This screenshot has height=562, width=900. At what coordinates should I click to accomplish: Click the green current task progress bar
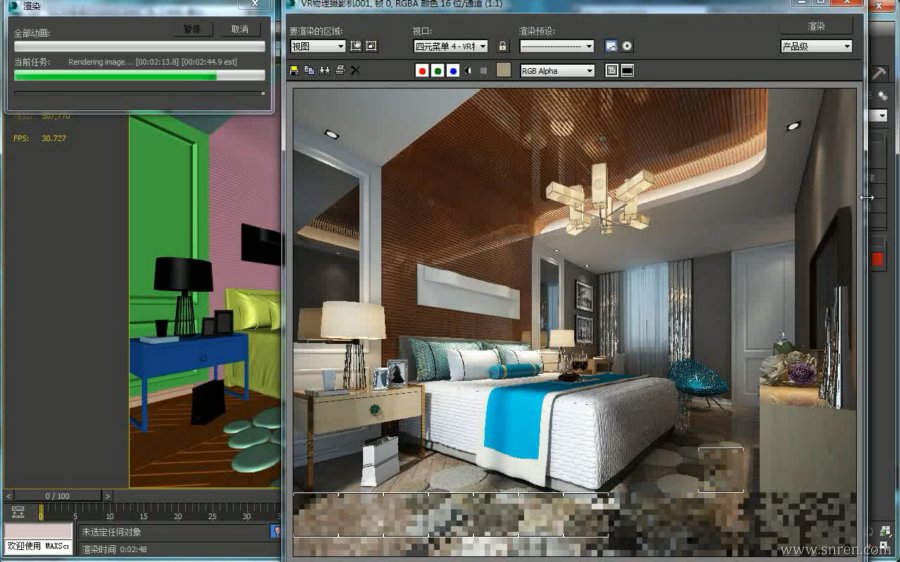(x=139, y=75)
